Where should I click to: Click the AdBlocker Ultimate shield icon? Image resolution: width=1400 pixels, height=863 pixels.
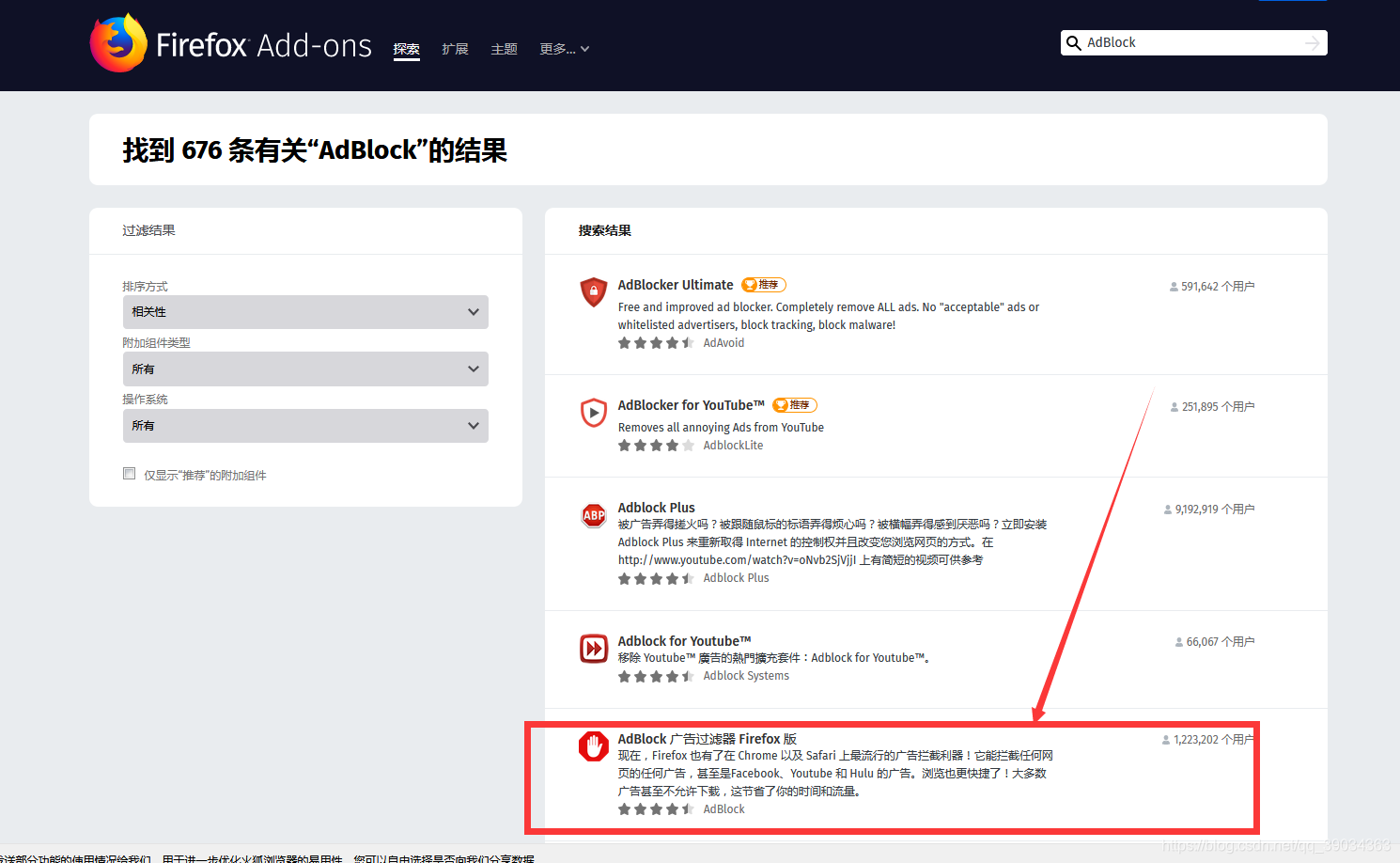[x=593, y=292]
